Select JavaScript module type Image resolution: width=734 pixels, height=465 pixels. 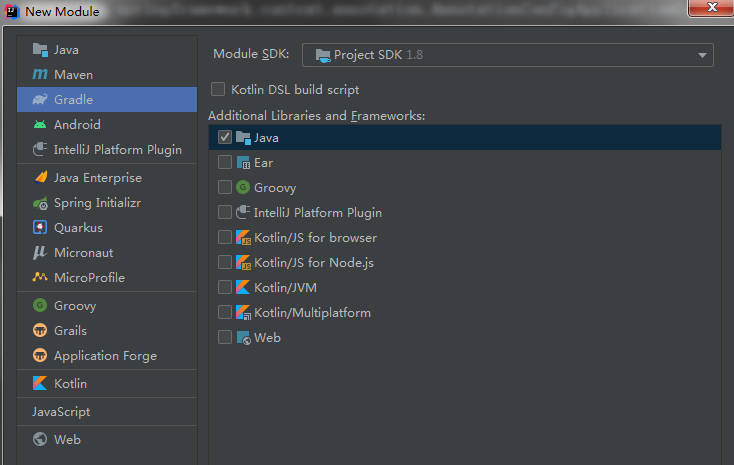point(107,412)
